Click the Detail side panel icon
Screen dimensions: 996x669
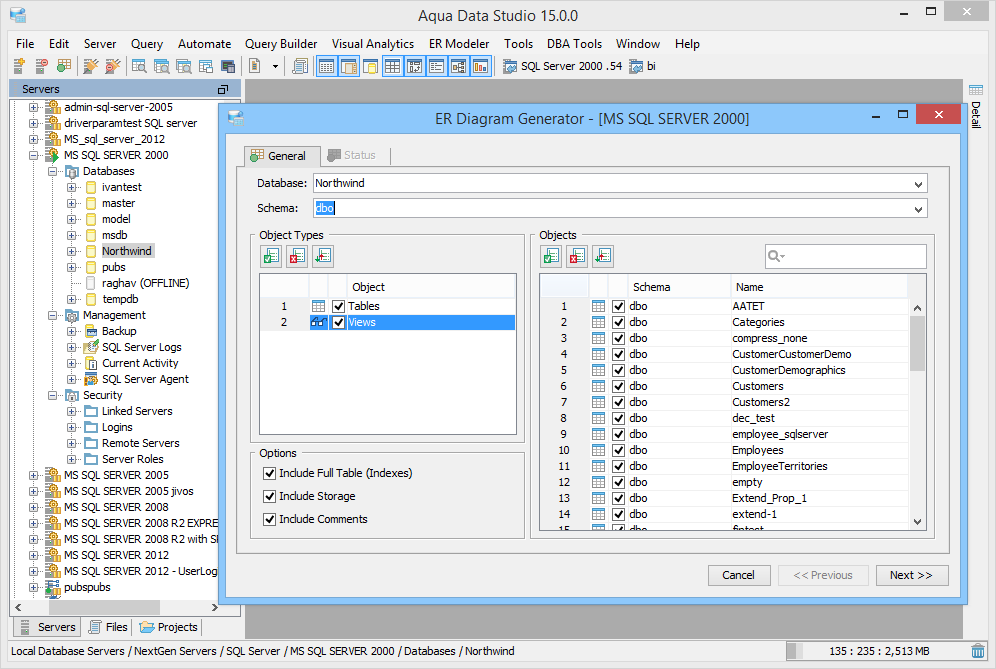976,90
